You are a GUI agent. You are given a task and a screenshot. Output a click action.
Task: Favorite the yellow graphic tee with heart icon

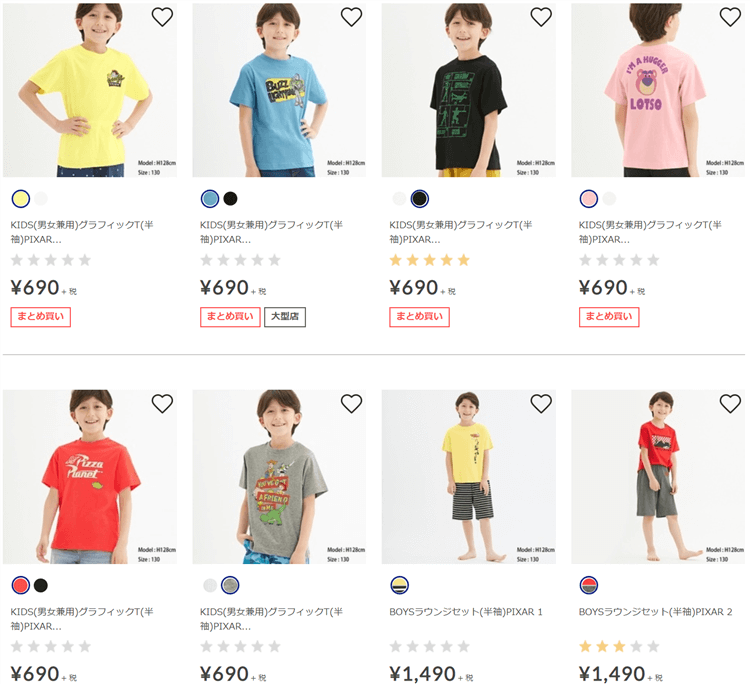coord(162,17)
